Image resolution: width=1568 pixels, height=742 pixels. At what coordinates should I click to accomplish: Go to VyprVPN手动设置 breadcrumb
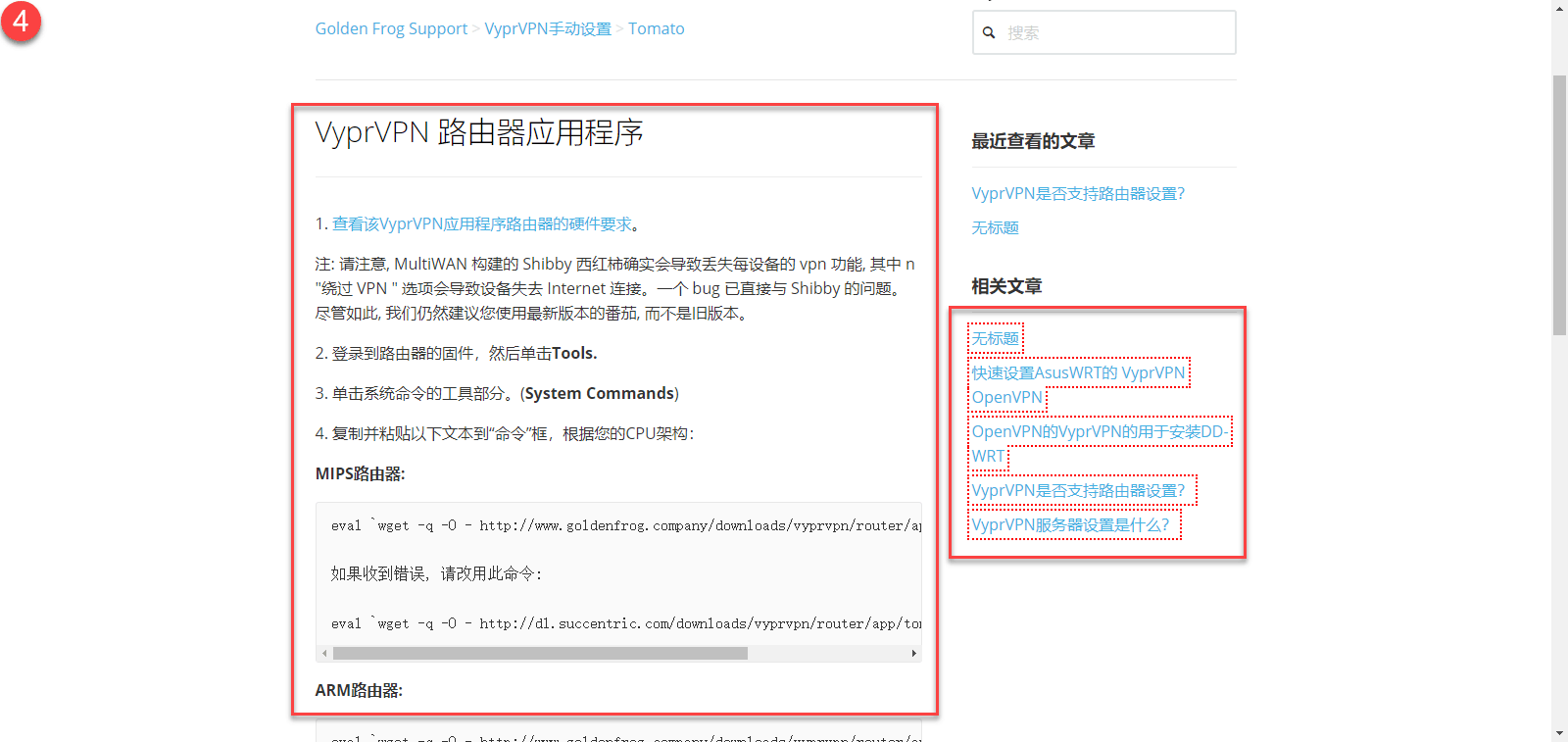click(548, 29)
